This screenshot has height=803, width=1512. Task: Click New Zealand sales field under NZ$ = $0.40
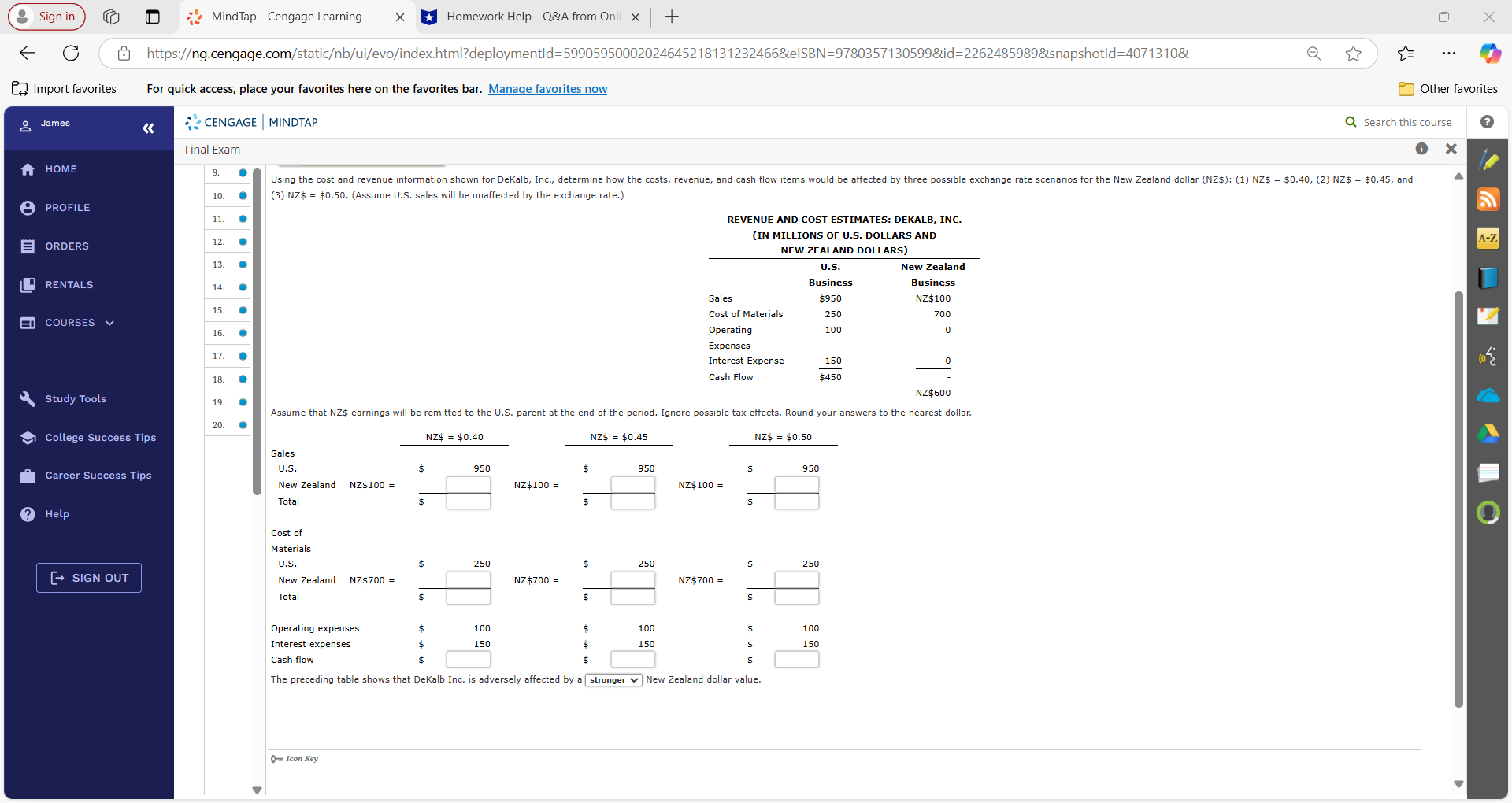(469, 485)
